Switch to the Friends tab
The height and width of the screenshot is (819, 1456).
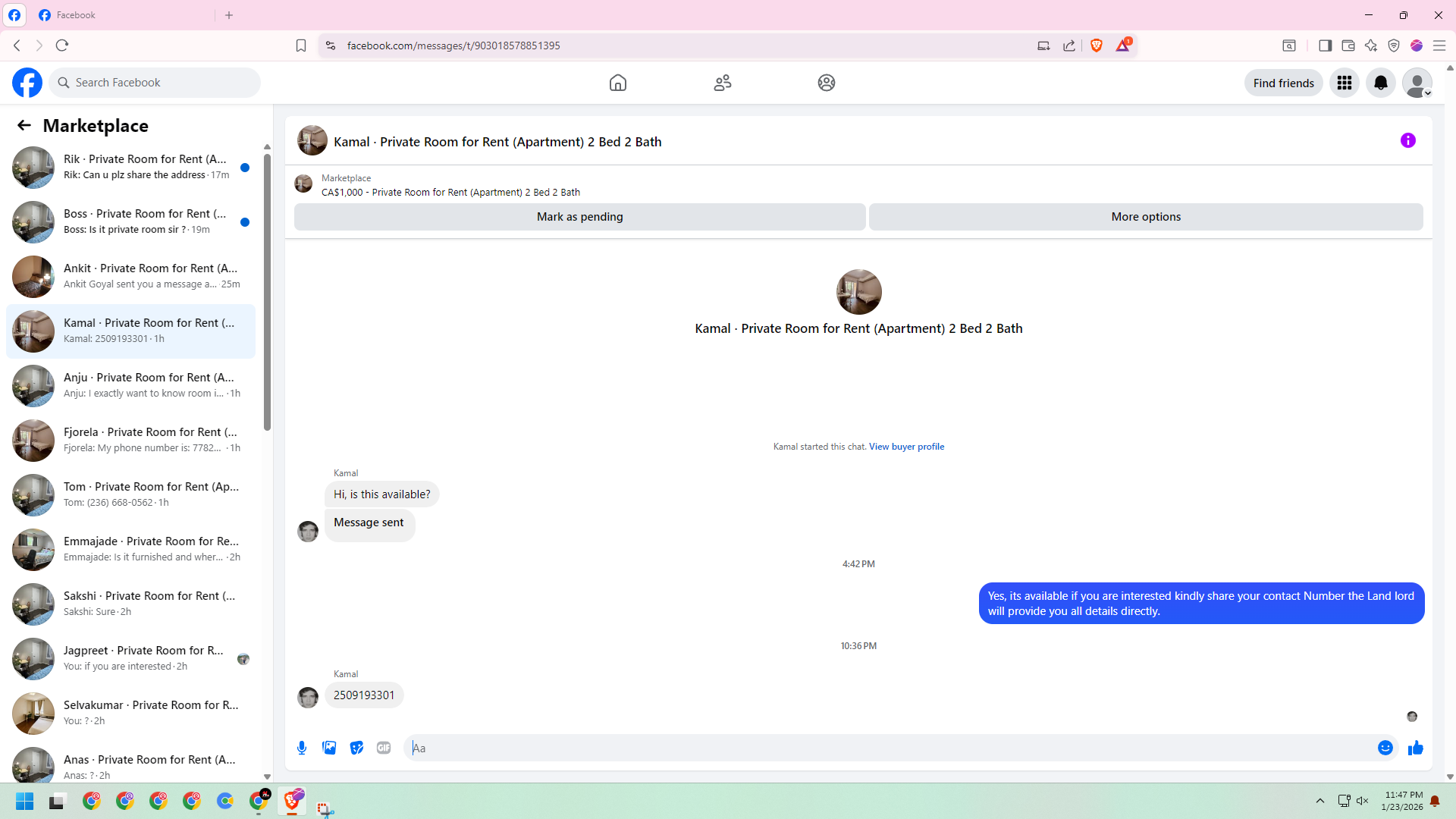pyautogui.click(x=722, y=83)
